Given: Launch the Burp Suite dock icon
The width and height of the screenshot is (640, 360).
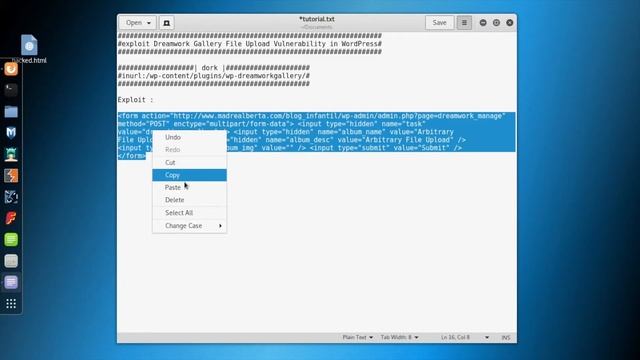Looking at the screenshot, I should 11,176.
